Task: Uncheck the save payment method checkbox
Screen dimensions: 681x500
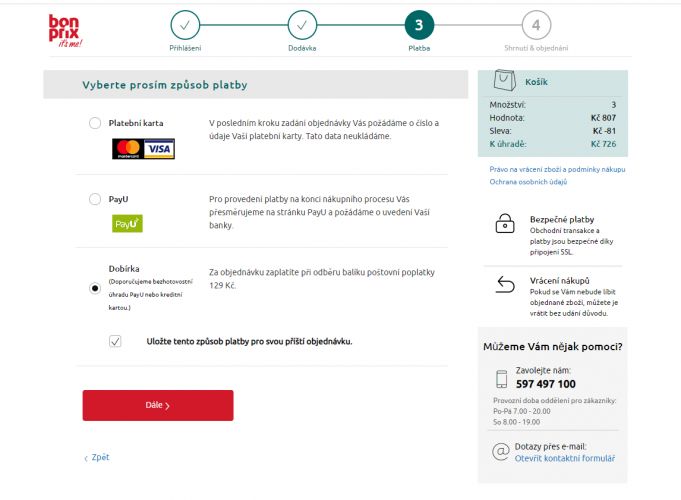Action: coord(115,341)
